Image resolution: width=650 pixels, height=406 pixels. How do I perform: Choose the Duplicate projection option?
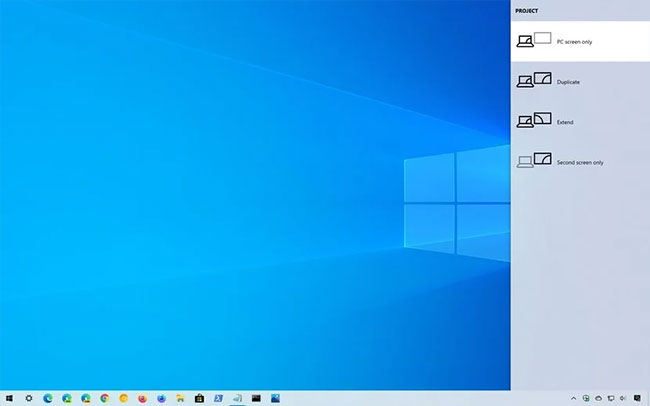pos(580,82)
